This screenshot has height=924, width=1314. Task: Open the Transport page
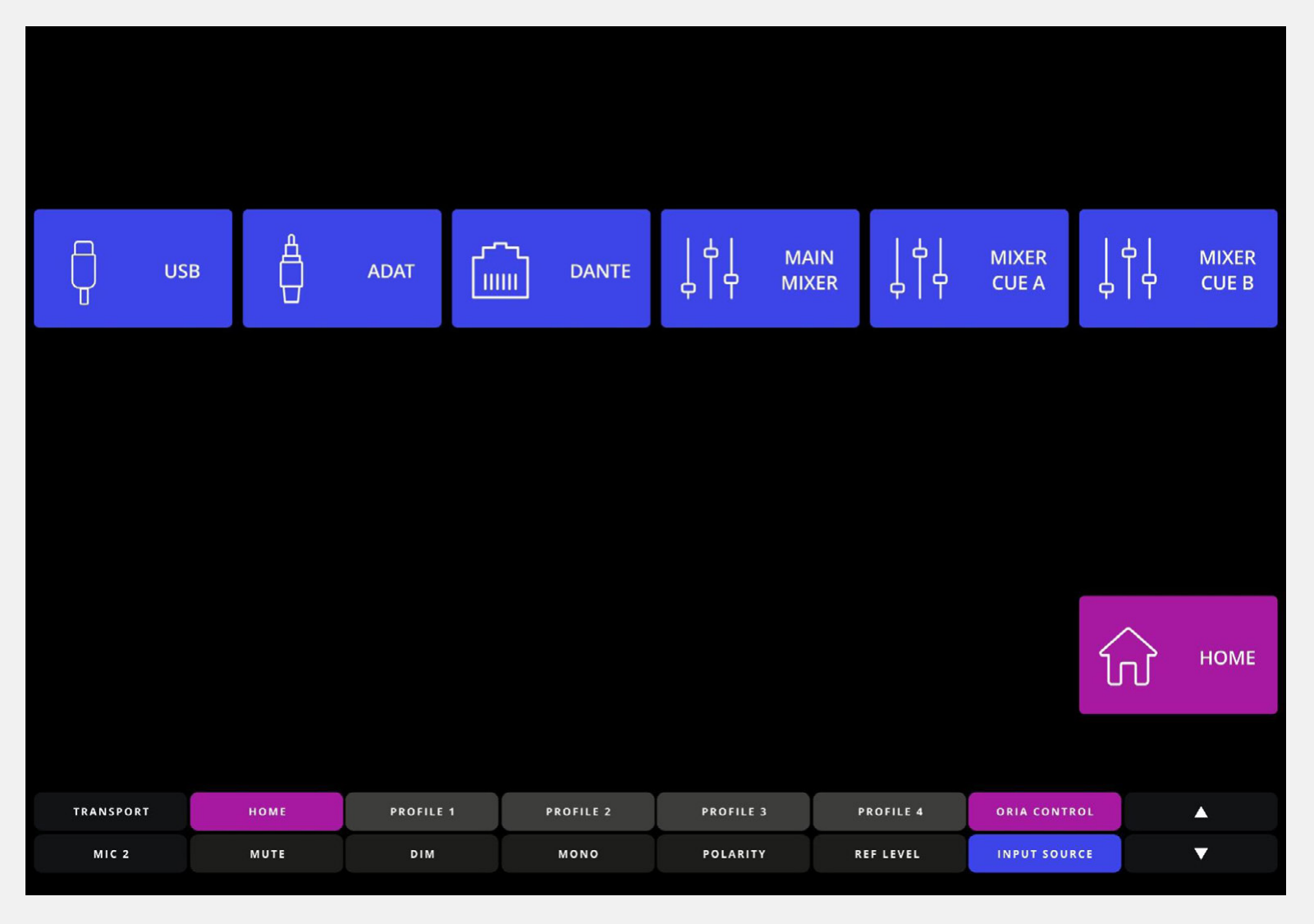click(x=111, y=812)
